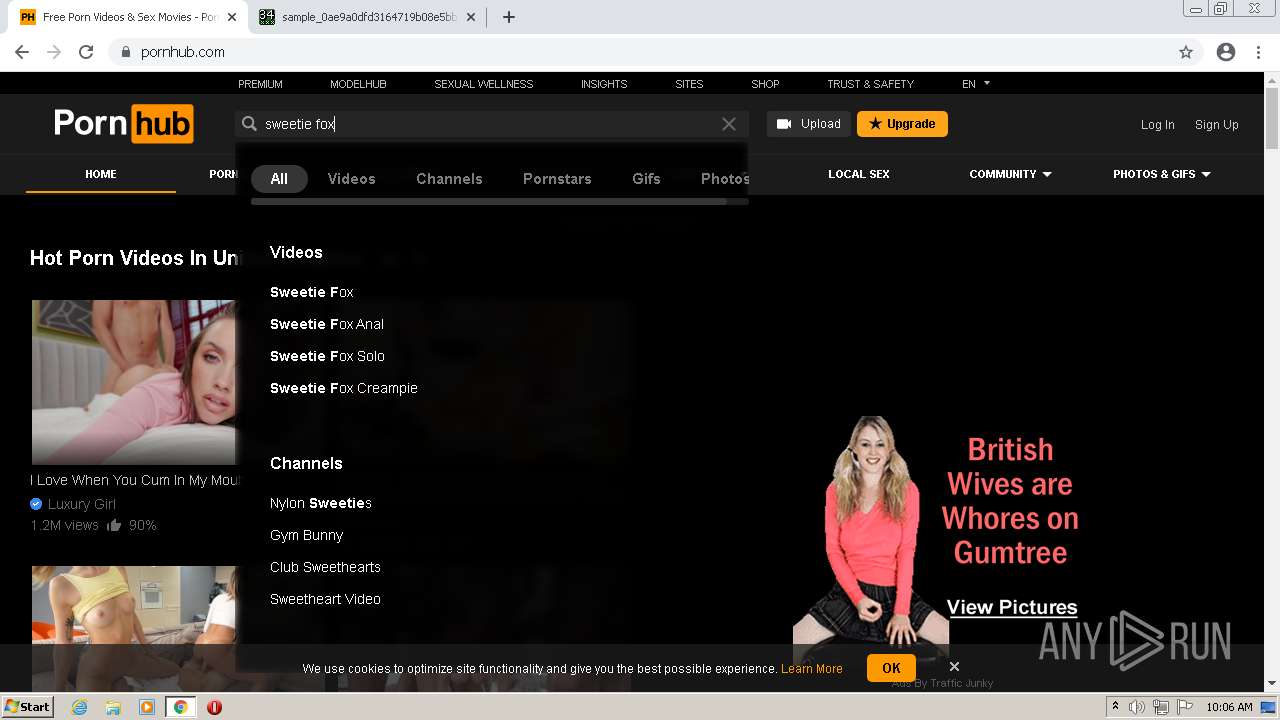Click the View Pictures ad link
This screenshot has height=720, width=1280.
(x=1012, y=607)
